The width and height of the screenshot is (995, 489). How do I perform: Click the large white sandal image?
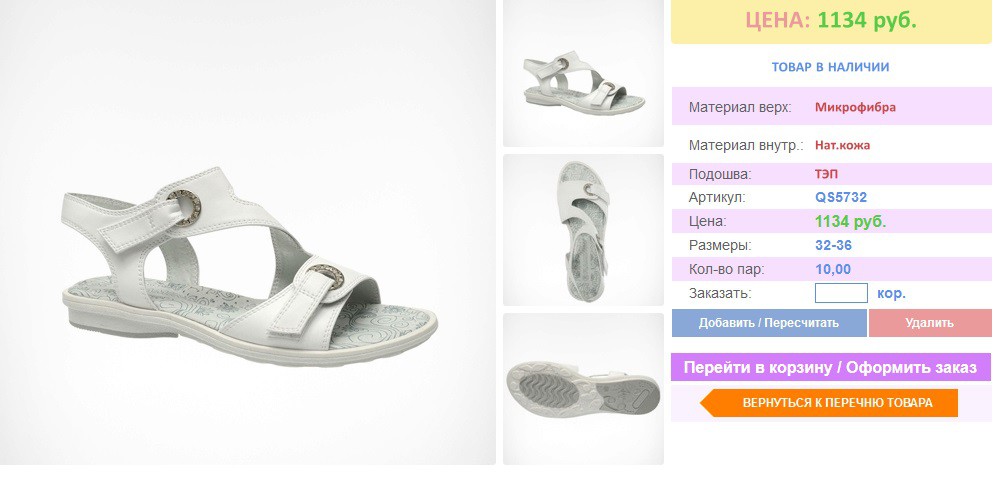[247, 232]
